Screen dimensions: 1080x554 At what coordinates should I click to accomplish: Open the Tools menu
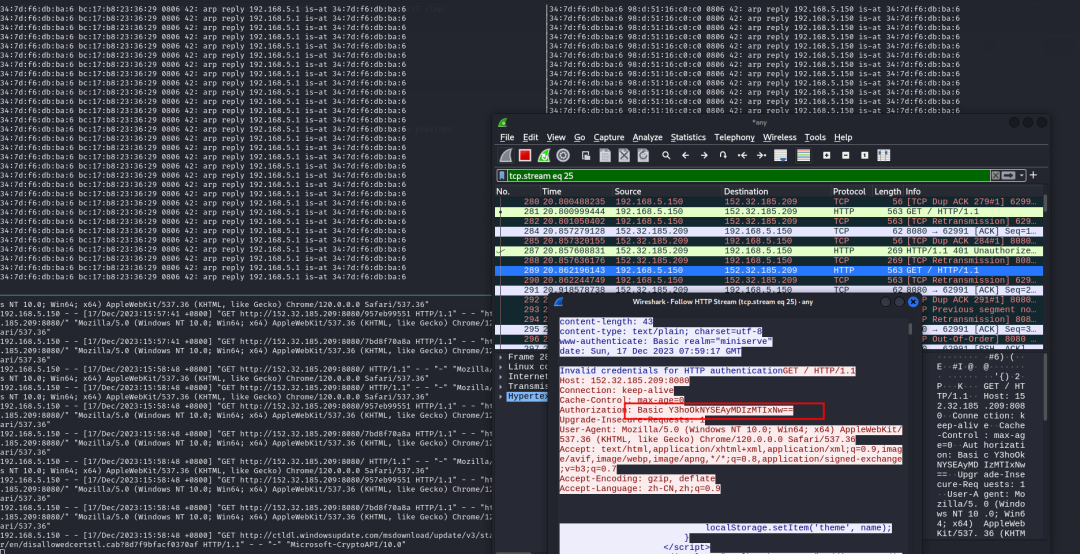[x=815, y=137]
